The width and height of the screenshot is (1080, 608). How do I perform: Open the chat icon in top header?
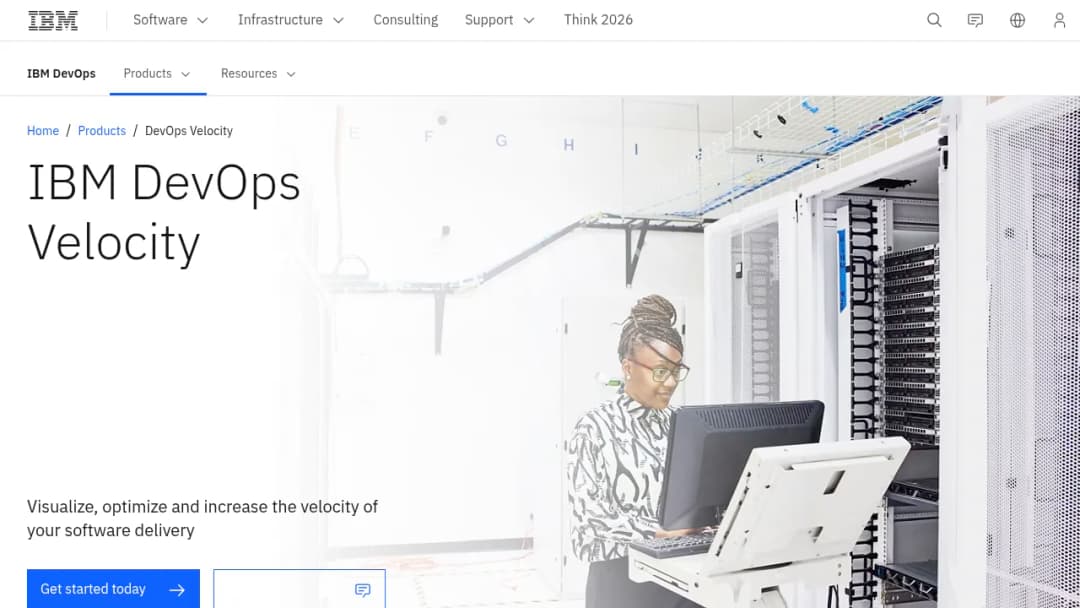click(975, 20)
